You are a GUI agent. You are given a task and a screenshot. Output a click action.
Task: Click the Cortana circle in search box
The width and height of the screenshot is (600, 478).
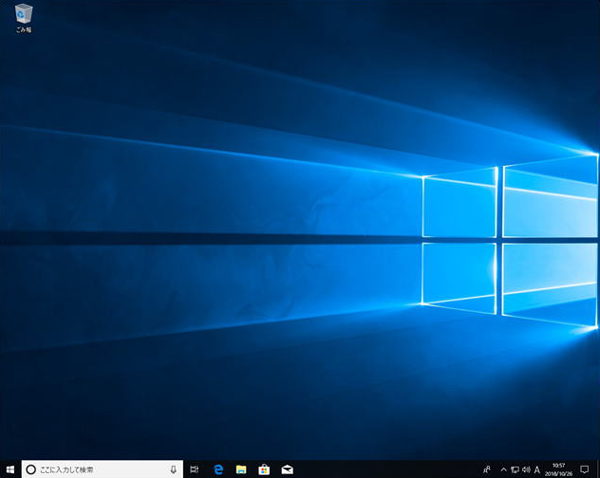31,469
